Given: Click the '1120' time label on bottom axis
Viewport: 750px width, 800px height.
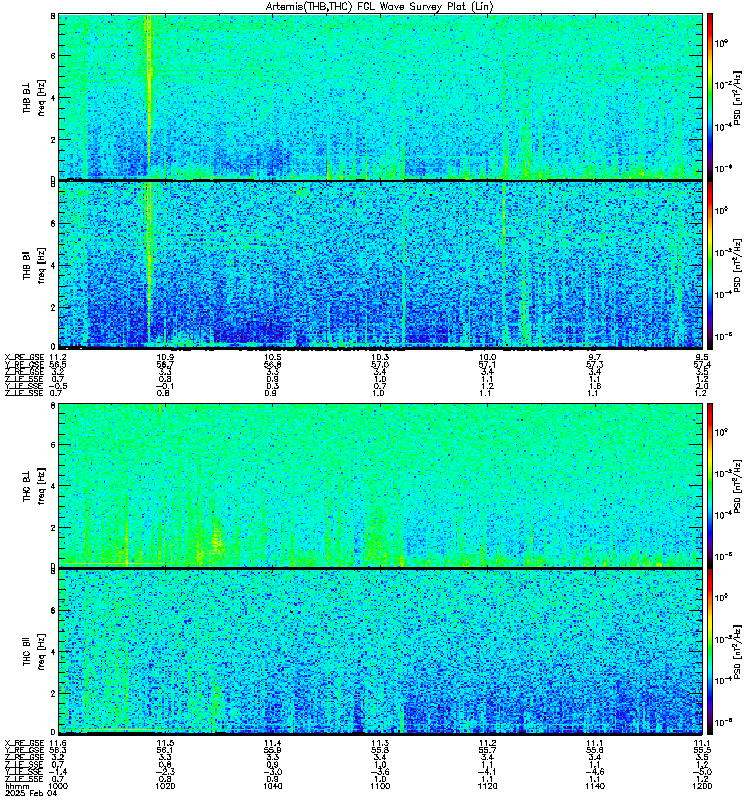Looking at the screenshot, I should (x=487, y=786).
